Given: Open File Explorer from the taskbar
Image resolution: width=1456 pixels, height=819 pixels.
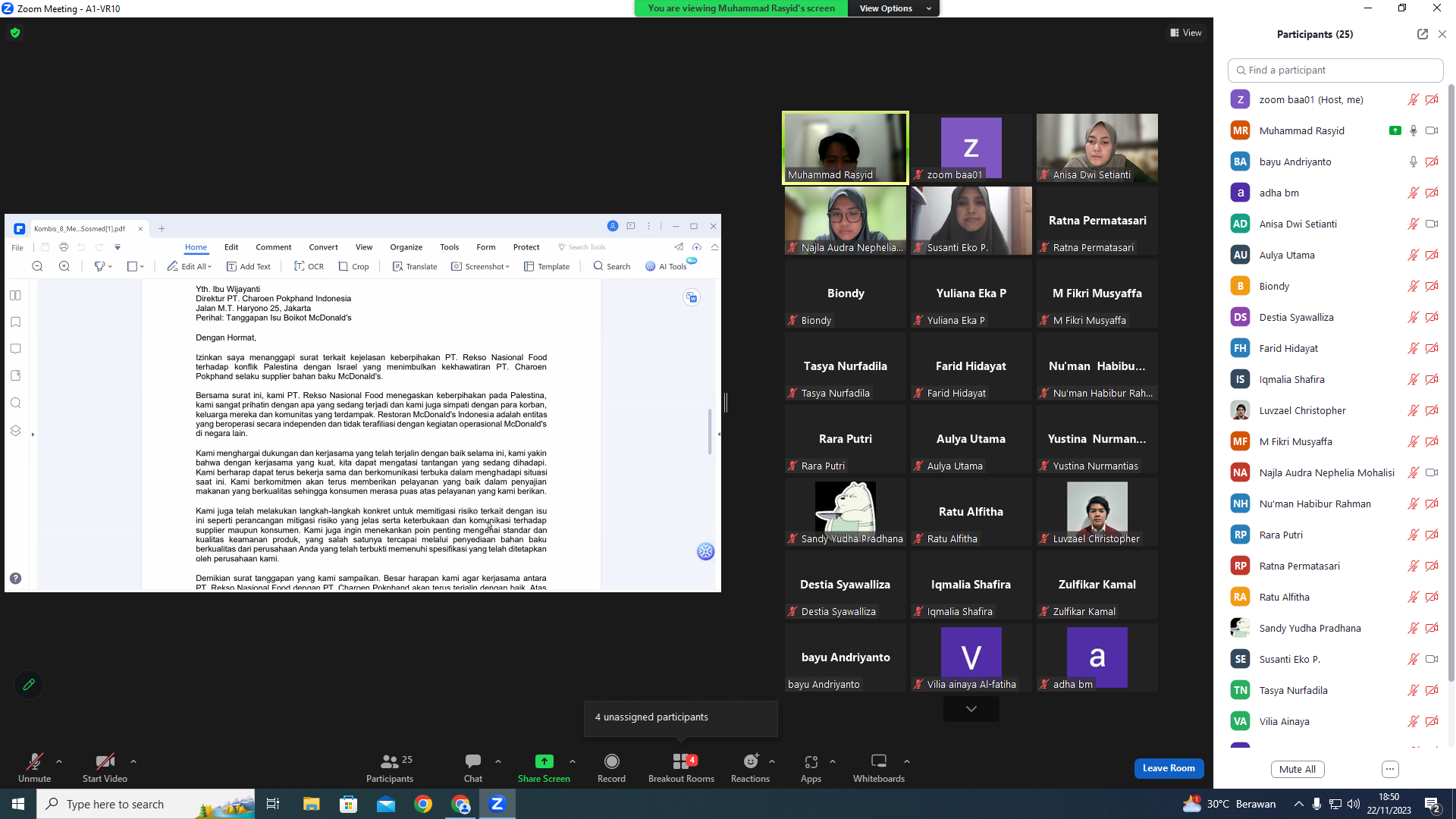Looking at the screenshot, I should click(x=311, y=804).
